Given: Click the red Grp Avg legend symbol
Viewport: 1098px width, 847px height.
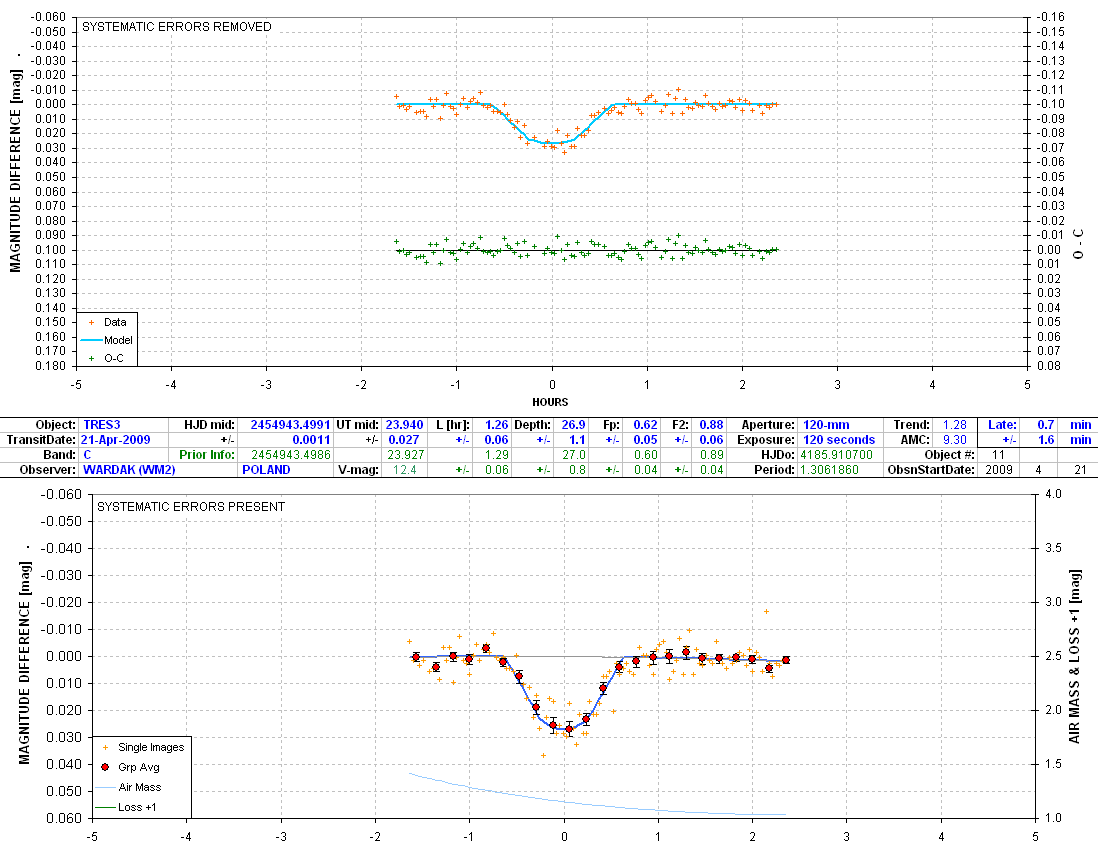Looking at the screenshot, I should coord(105,767).
